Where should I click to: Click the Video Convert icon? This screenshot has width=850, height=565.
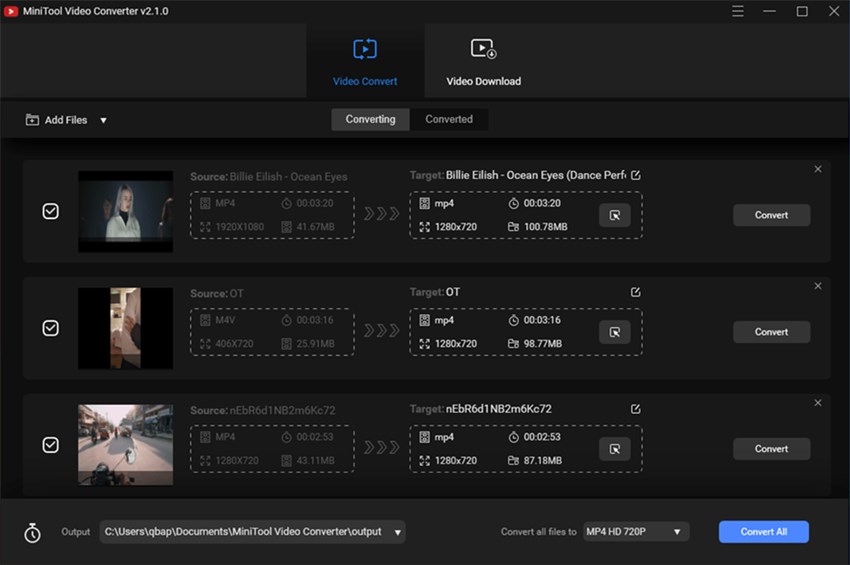coord(365,49)
